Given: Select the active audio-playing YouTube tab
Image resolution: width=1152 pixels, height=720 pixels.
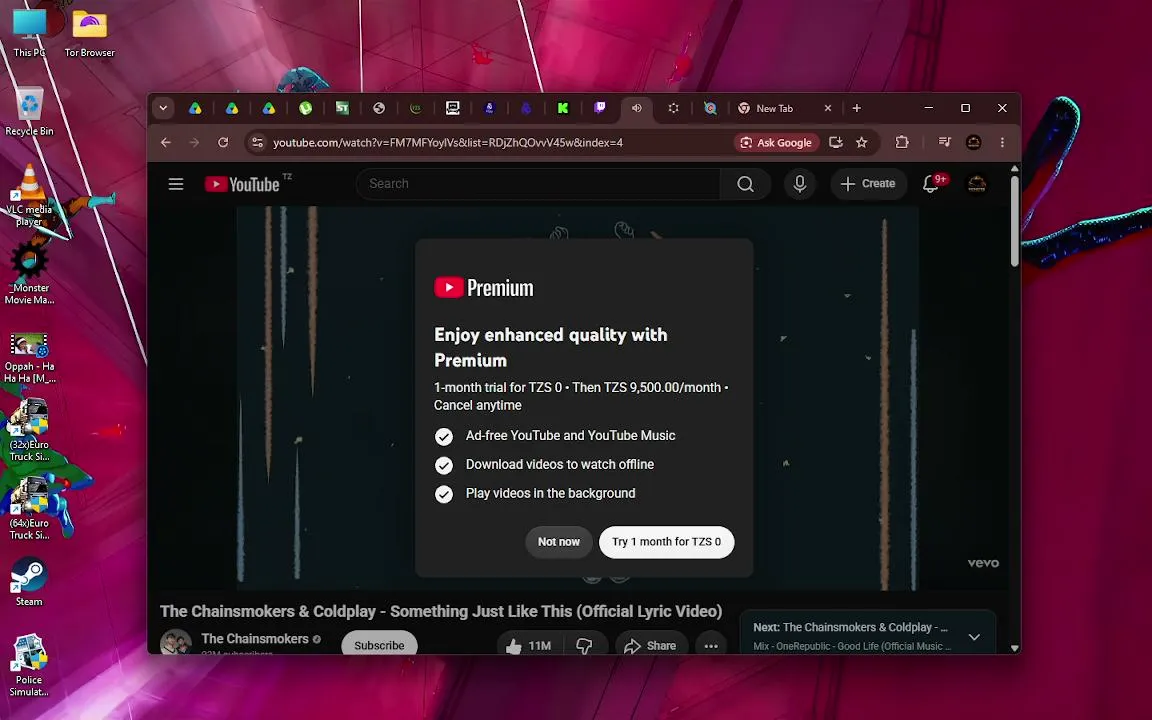Looking at the screenshot, I should click(636, 108).
